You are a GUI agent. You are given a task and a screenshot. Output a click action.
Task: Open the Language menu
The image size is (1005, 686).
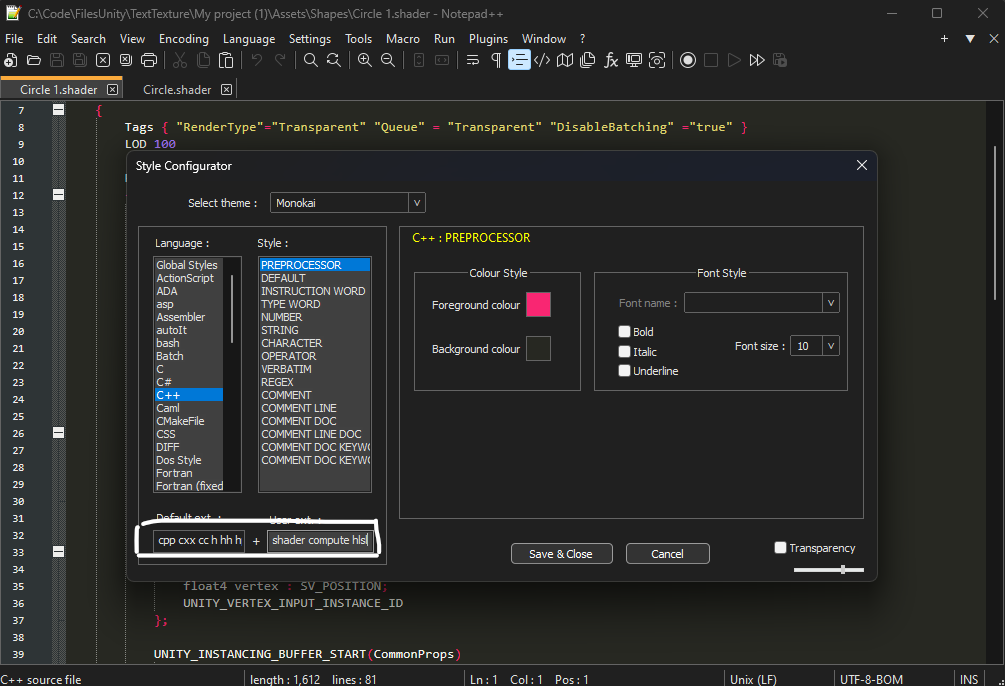pyautogui.click(x=249, y=39)
